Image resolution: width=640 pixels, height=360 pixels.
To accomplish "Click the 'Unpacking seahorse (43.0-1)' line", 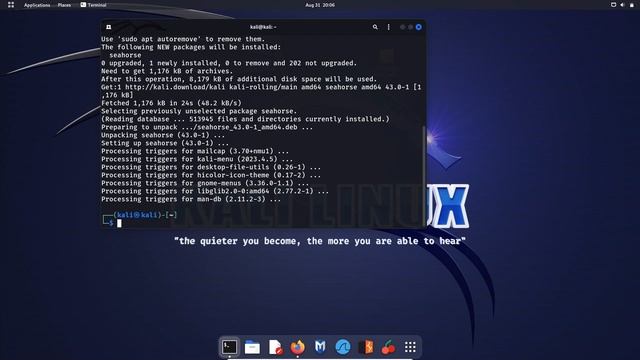I will coord(163,135).
